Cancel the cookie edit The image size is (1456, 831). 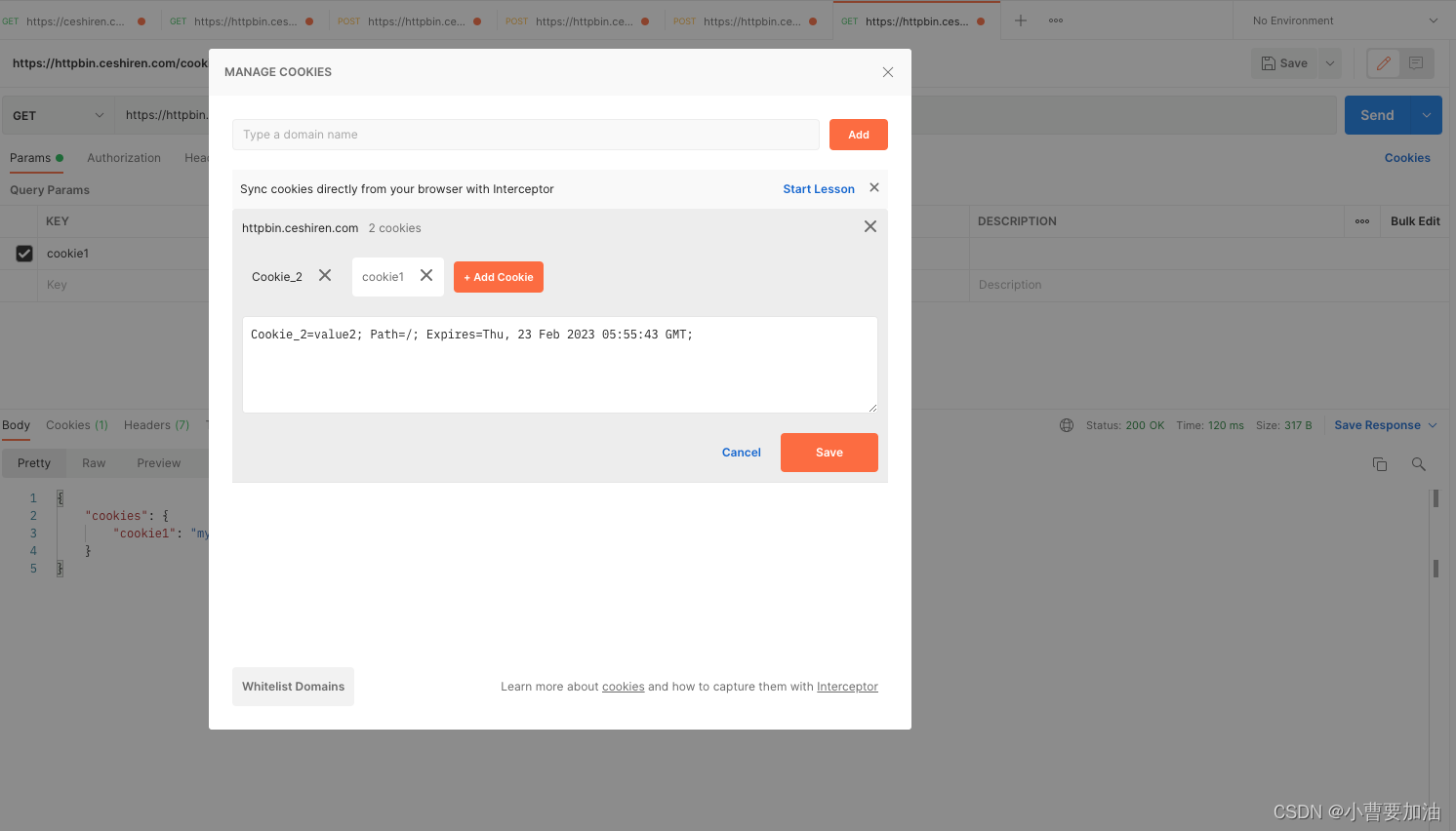coord(742,453)
